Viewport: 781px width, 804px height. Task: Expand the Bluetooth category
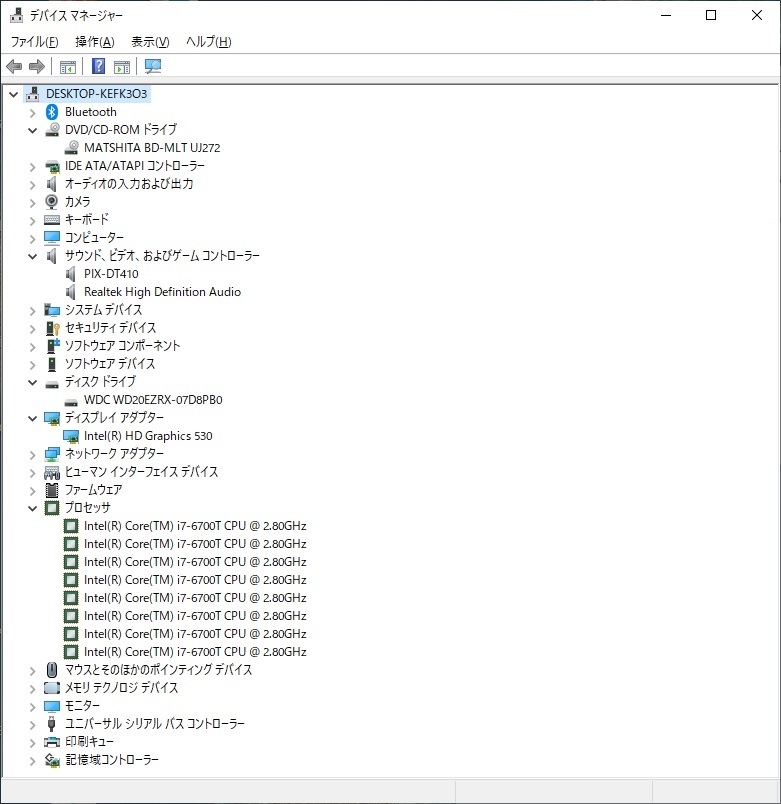click(33, 113)
